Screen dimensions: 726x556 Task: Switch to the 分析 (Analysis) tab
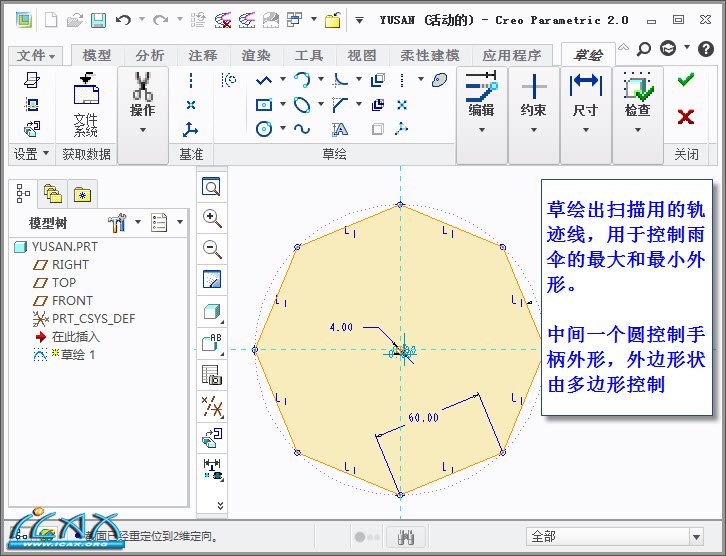click(150, 56)
